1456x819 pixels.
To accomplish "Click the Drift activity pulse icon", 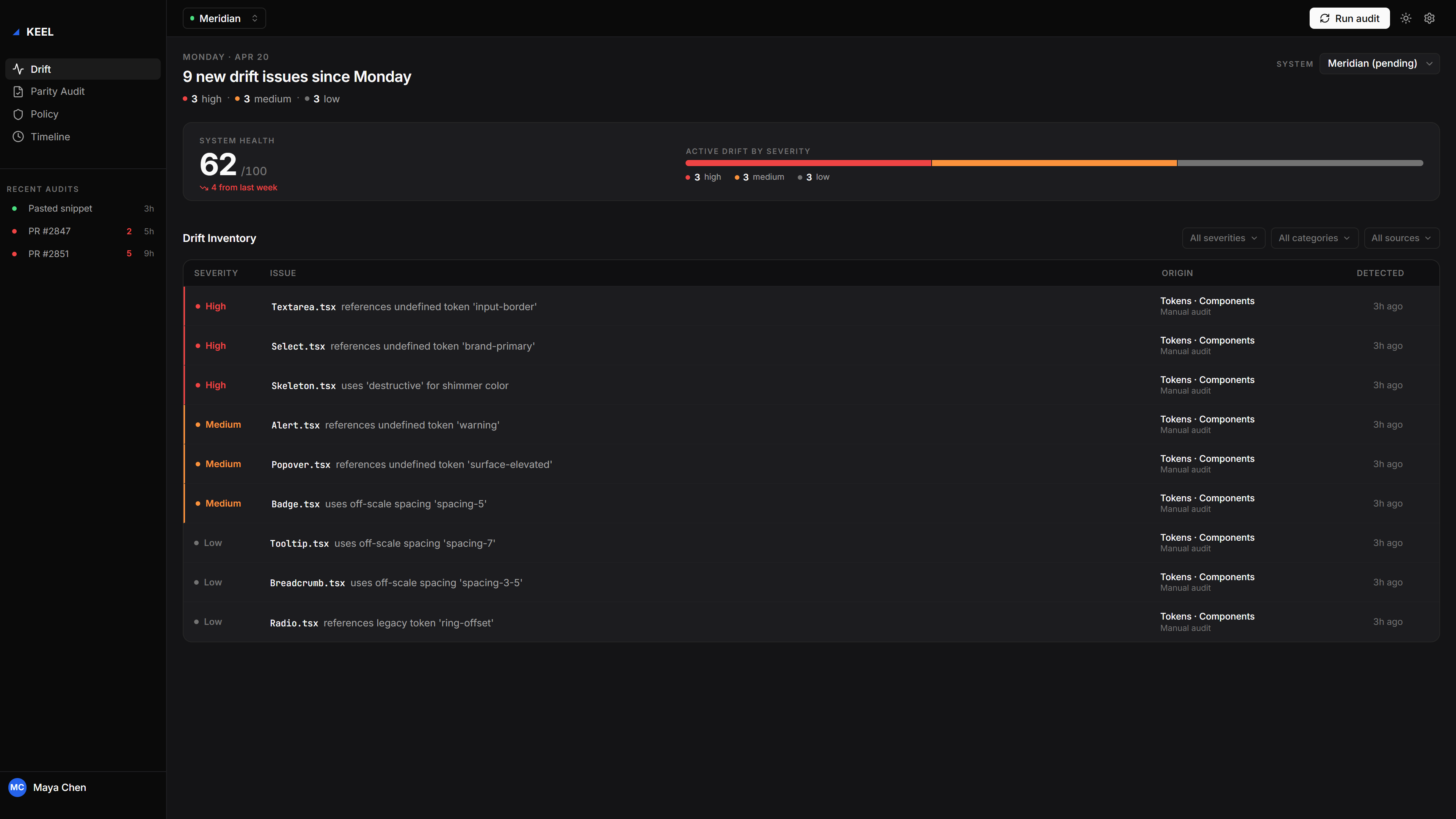I will 18,69.
